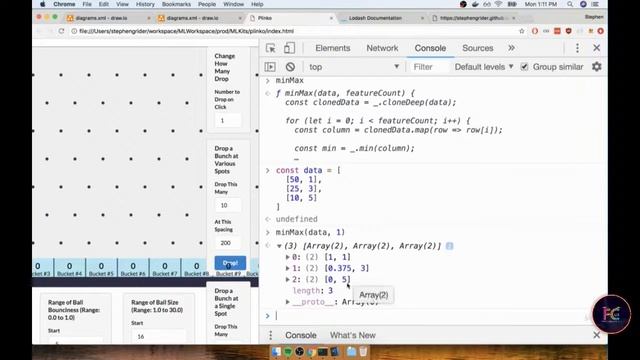640x360 pixels.
Task: Switch to the first diagrams.xml draw.io tab
Action: pos(107,18)
